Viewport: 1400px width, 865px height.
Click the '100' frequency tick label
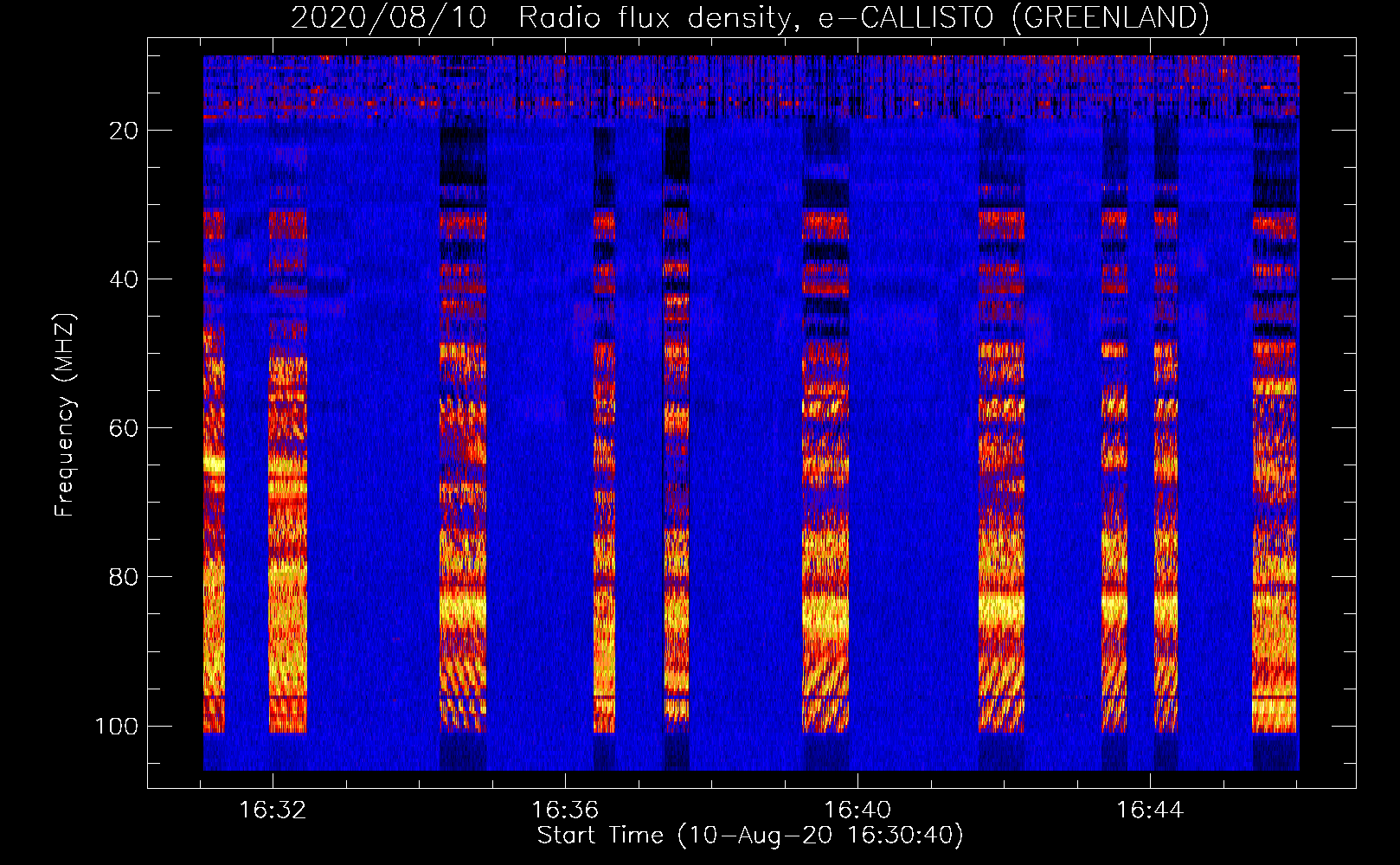pyautogui.click(x=117, y=726)
